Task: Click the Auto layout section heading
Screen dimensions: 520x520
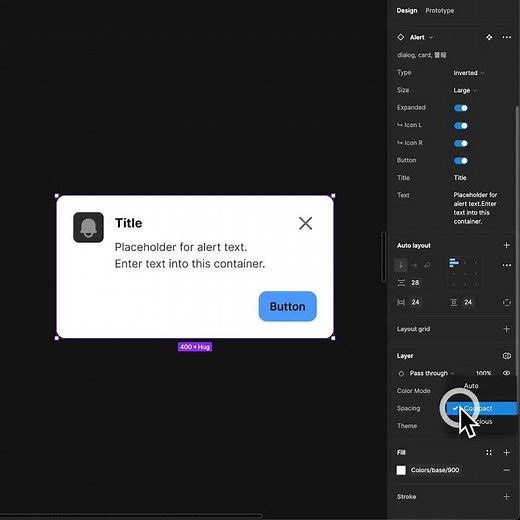Action: [414, 245]
